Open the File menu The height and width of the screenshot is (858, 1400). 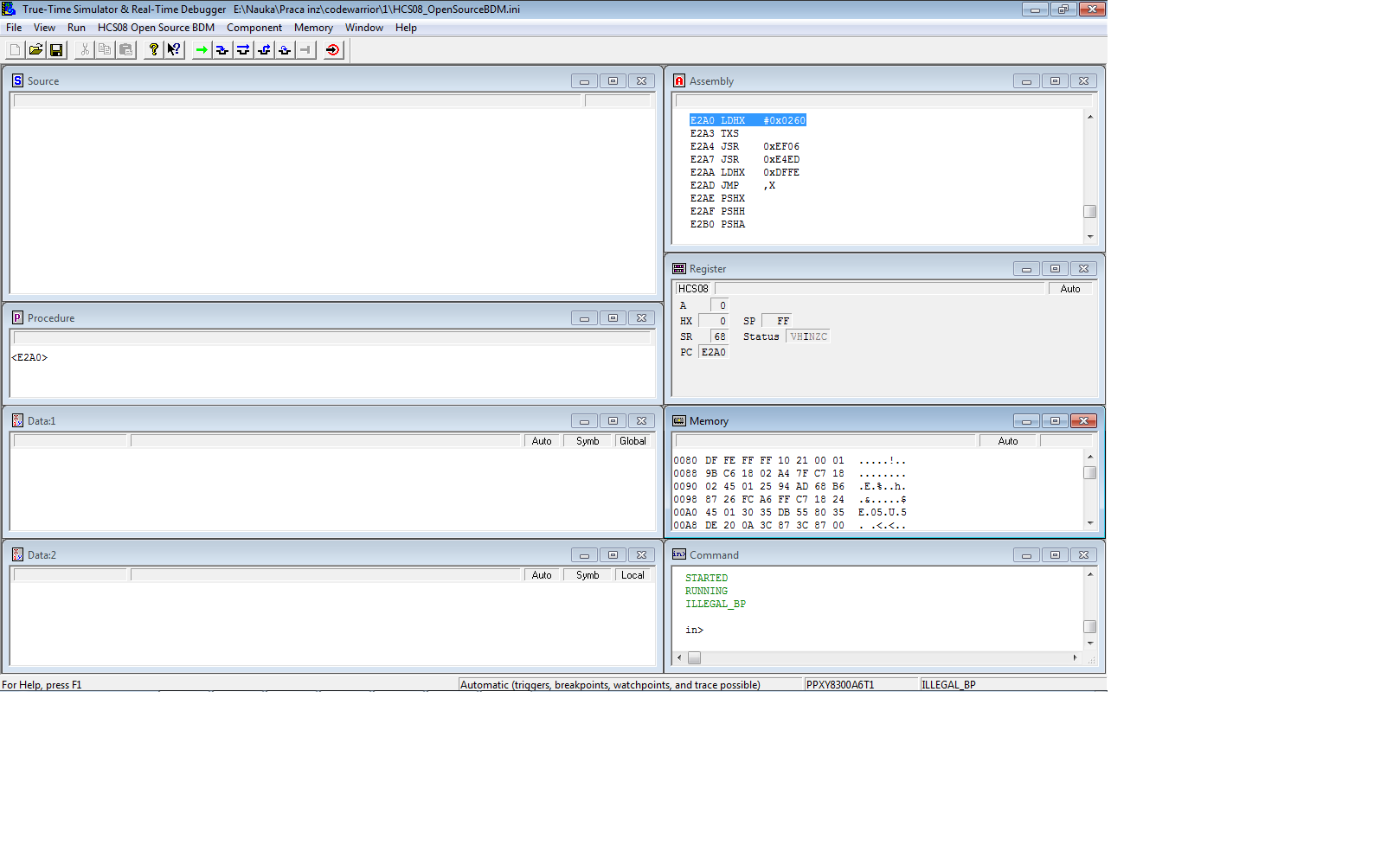(x=14, y=28)
